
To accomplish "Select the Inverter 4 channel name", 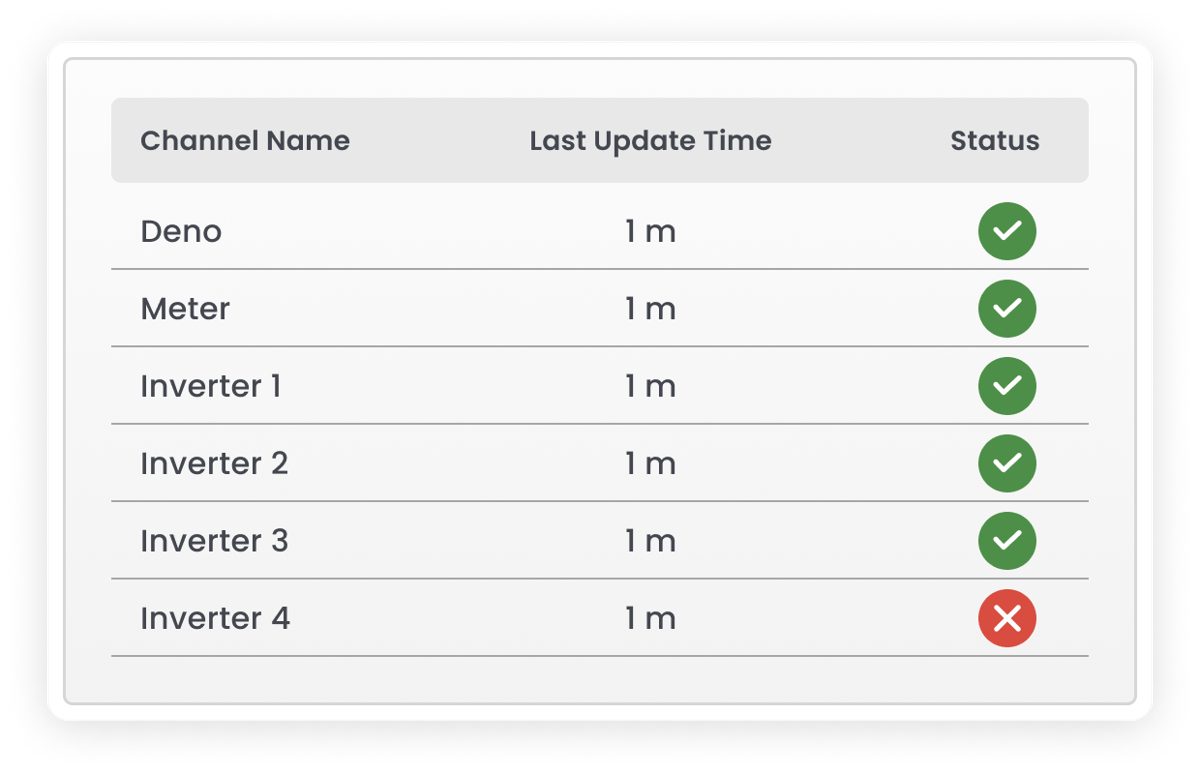I will pyautogui.click(x=215, y=618).
